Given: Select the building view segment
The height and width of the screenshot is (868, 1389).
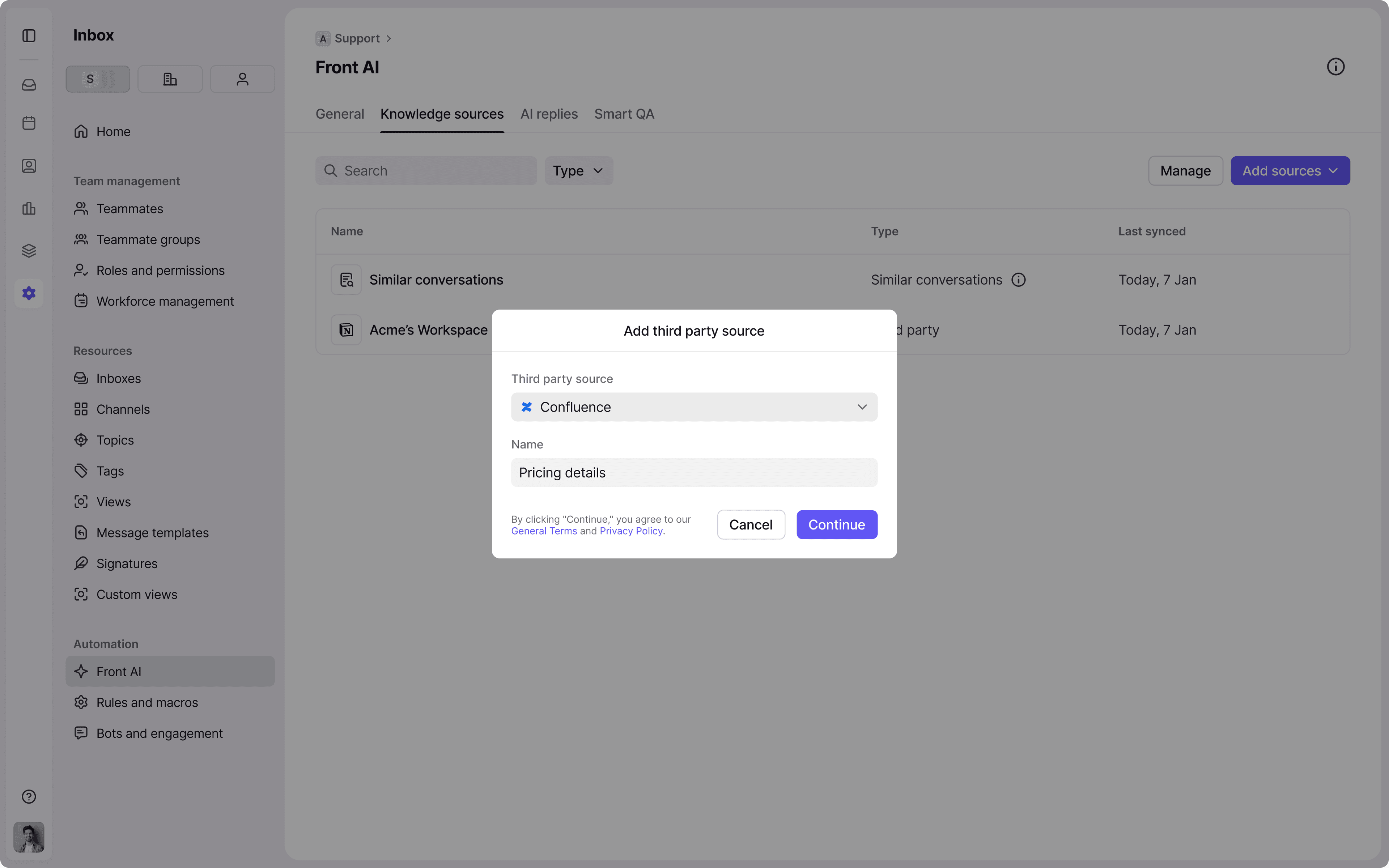Looking at the screenshot, I should point(170,79).
